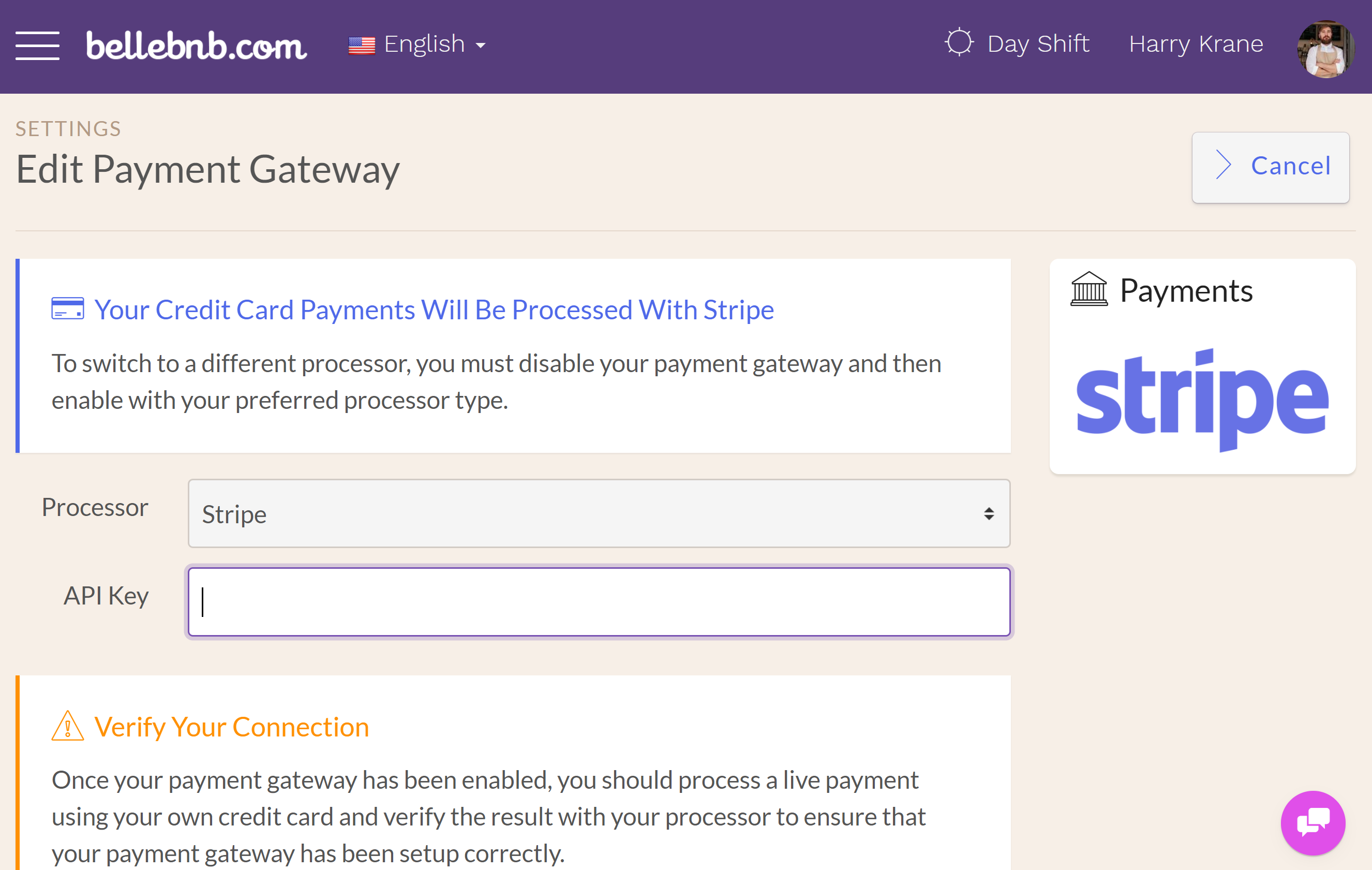
Task: Click the US flag icon
Action: [x=361, y=45]
